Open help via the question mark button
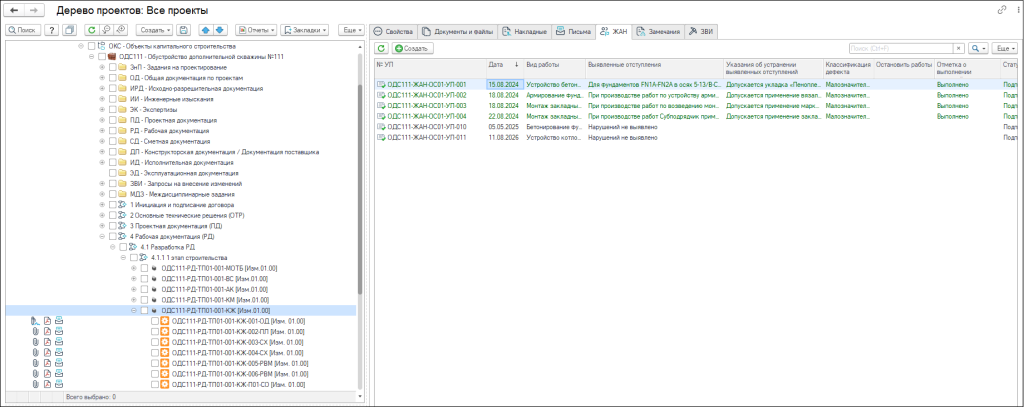1024x407 pixels. click(52, 30)
